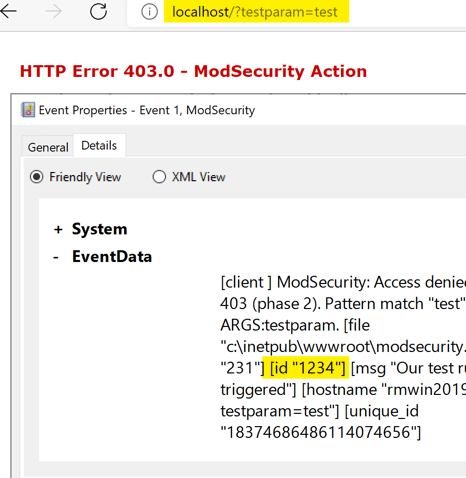This screenshot has height=478, width=466.
Task: Switch to the General tab
Action: pyautogui.click(x=48, y=147)
